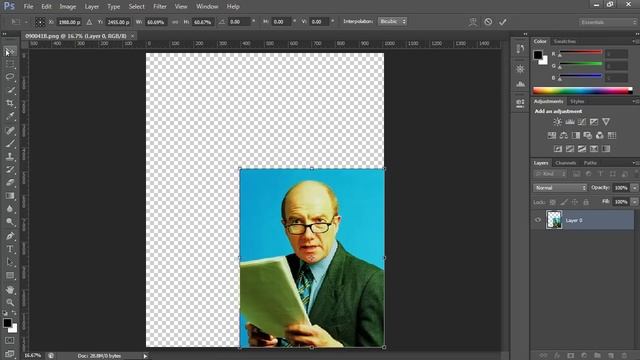Screen dimensions: 640x360
Task: Switch to the Swatches tab
Action: (564, 41)
